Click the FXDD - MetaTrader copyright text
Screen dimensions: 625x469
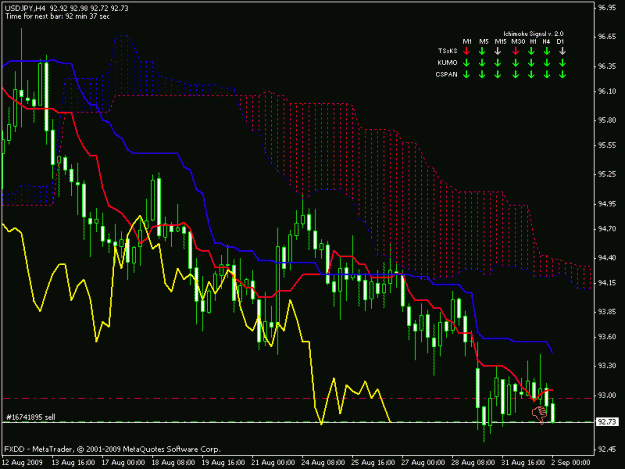[x=112, y=449]
